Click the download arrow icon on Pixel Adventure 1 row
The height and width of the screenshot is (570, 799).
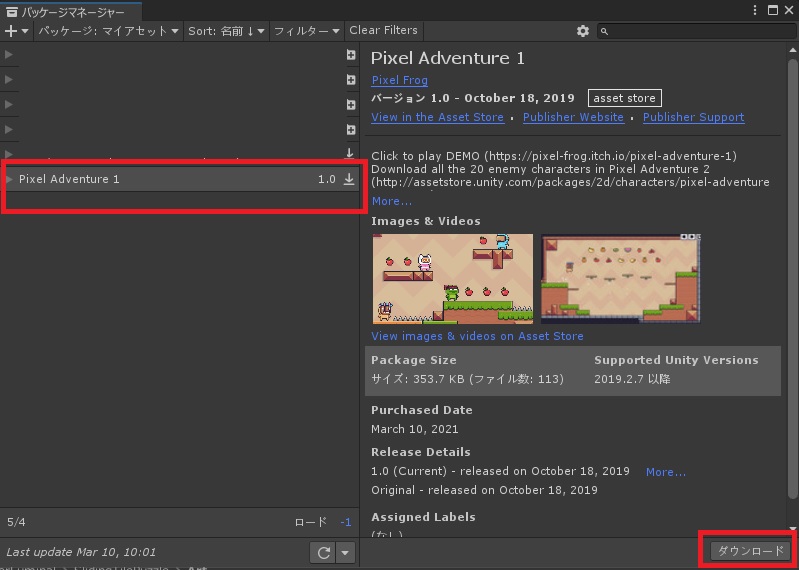point(349,179)
